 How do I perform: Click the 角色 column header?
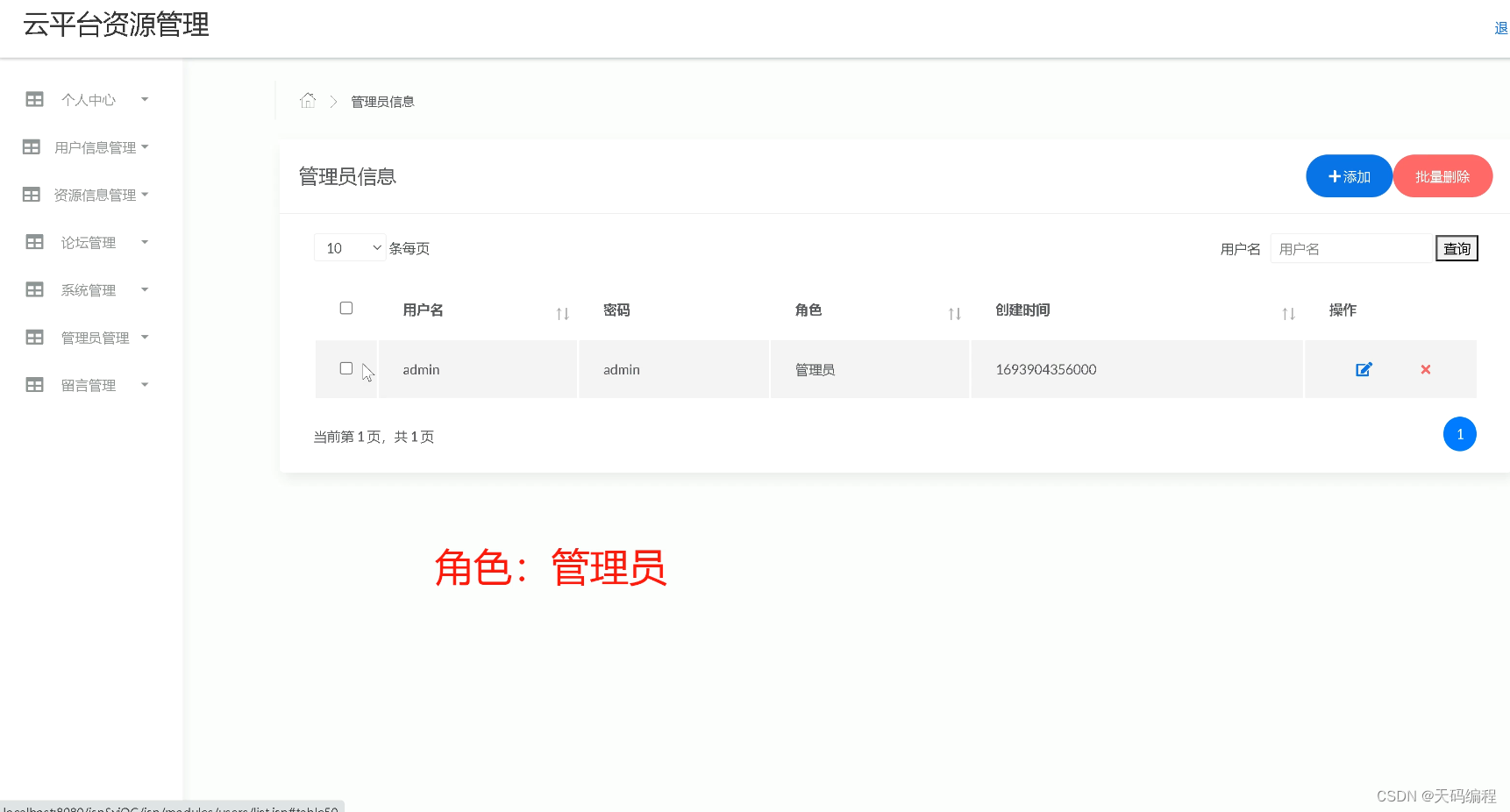click(808, 310)
